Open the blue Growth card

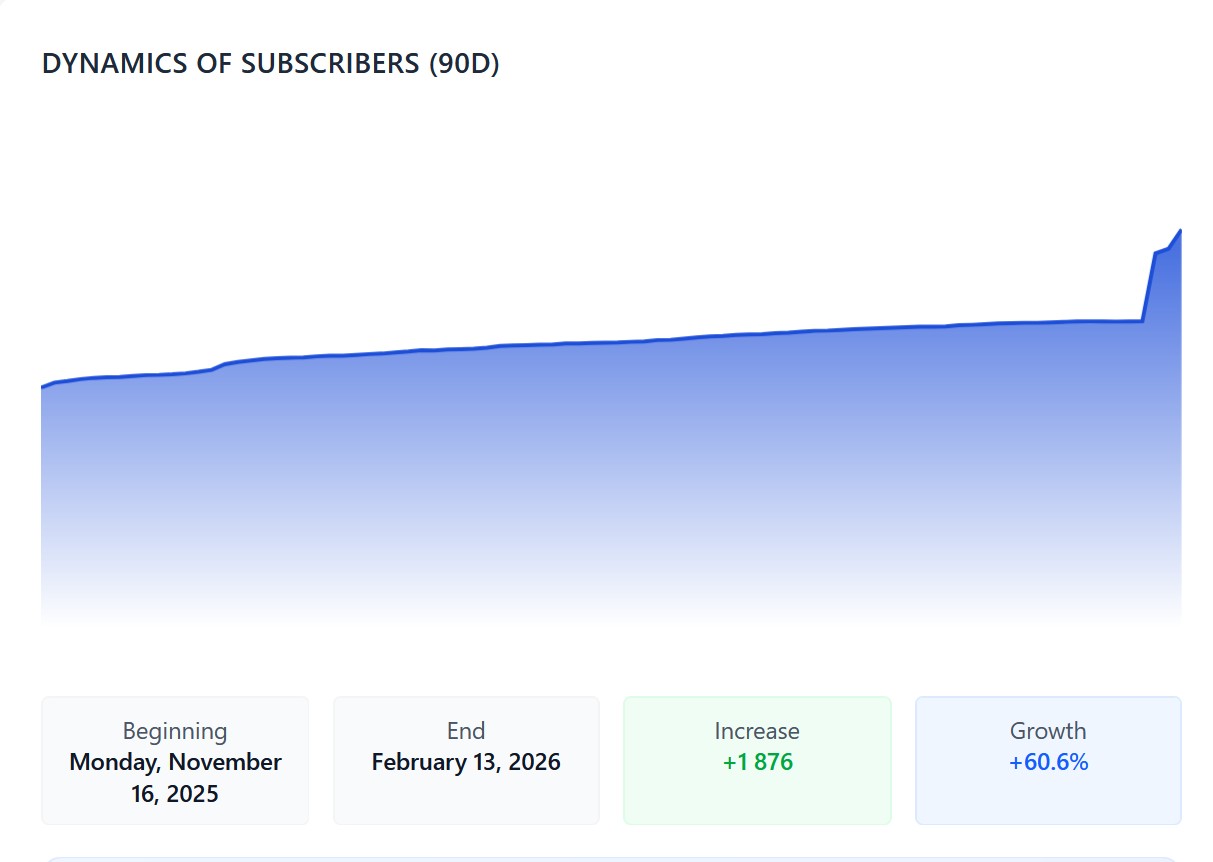[x=1048, y=760]
